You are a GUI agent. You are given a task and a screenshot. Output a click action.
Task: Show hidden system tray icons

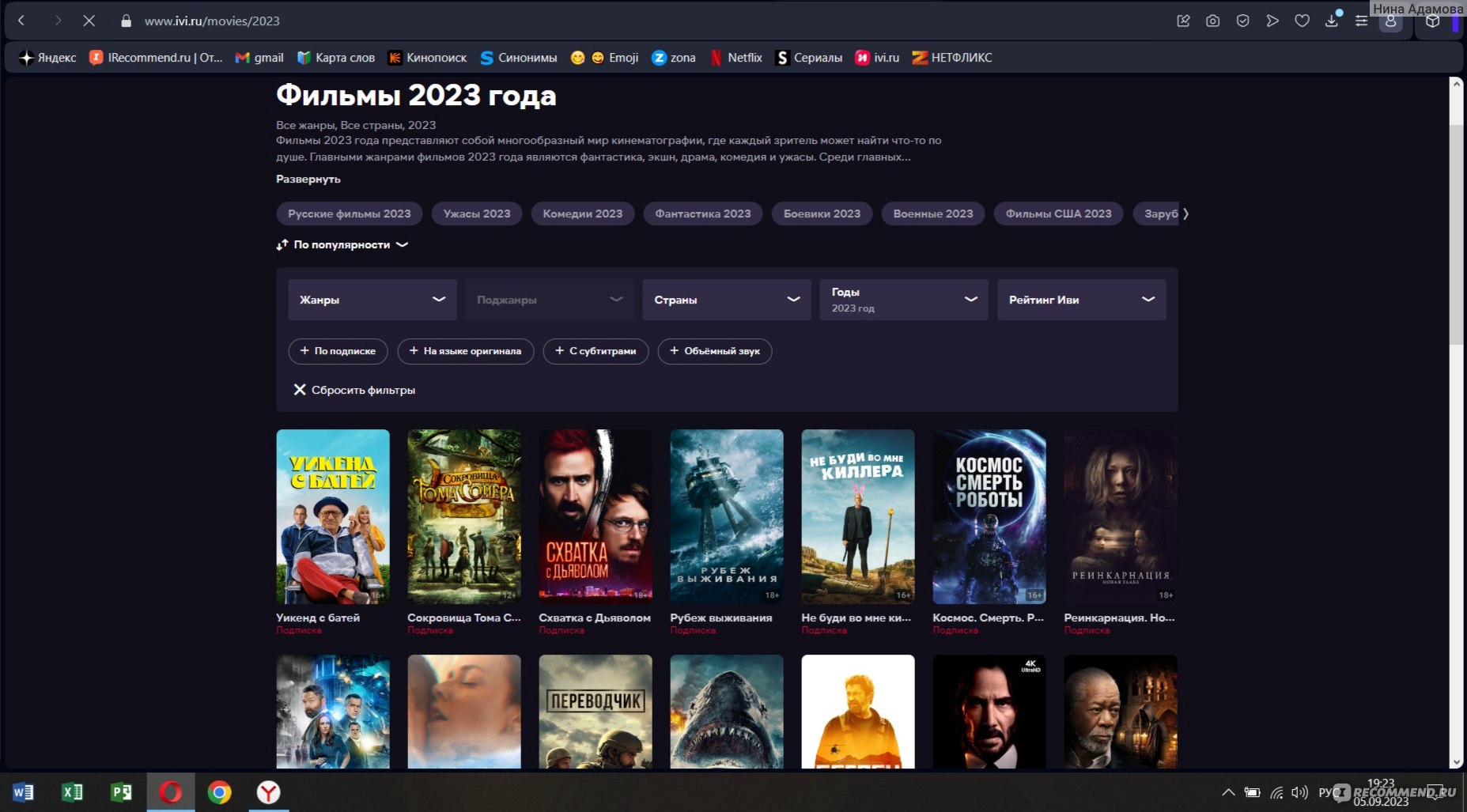(1228, 792)
